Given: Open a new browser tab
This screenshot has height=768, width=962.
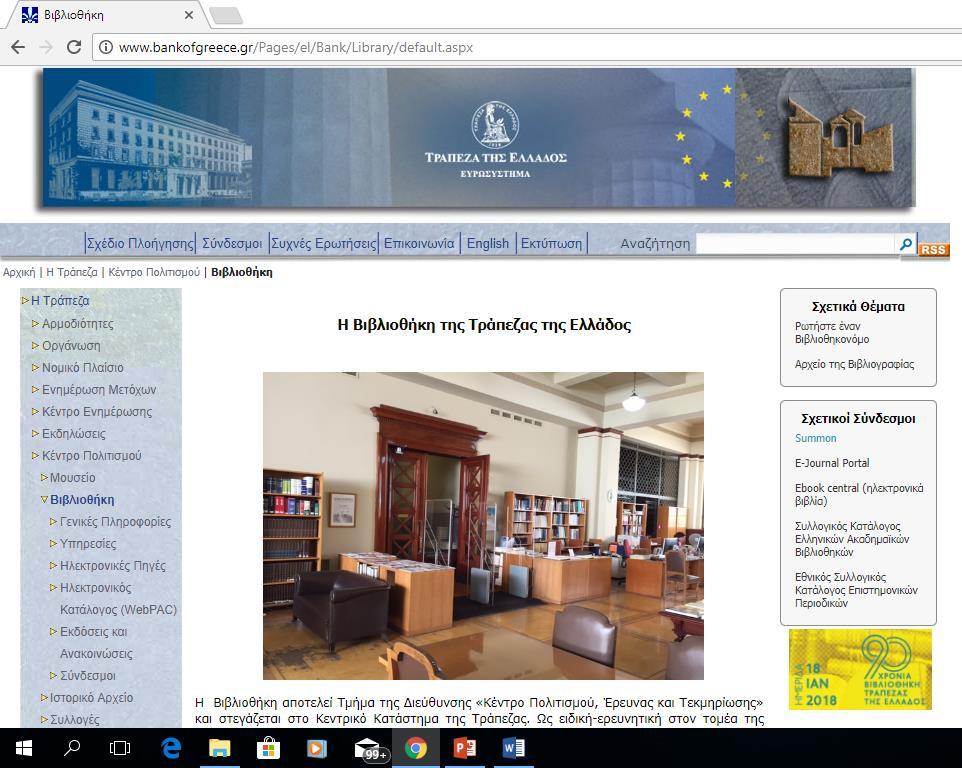Looking at the screenshot, I should coord(226,15).
